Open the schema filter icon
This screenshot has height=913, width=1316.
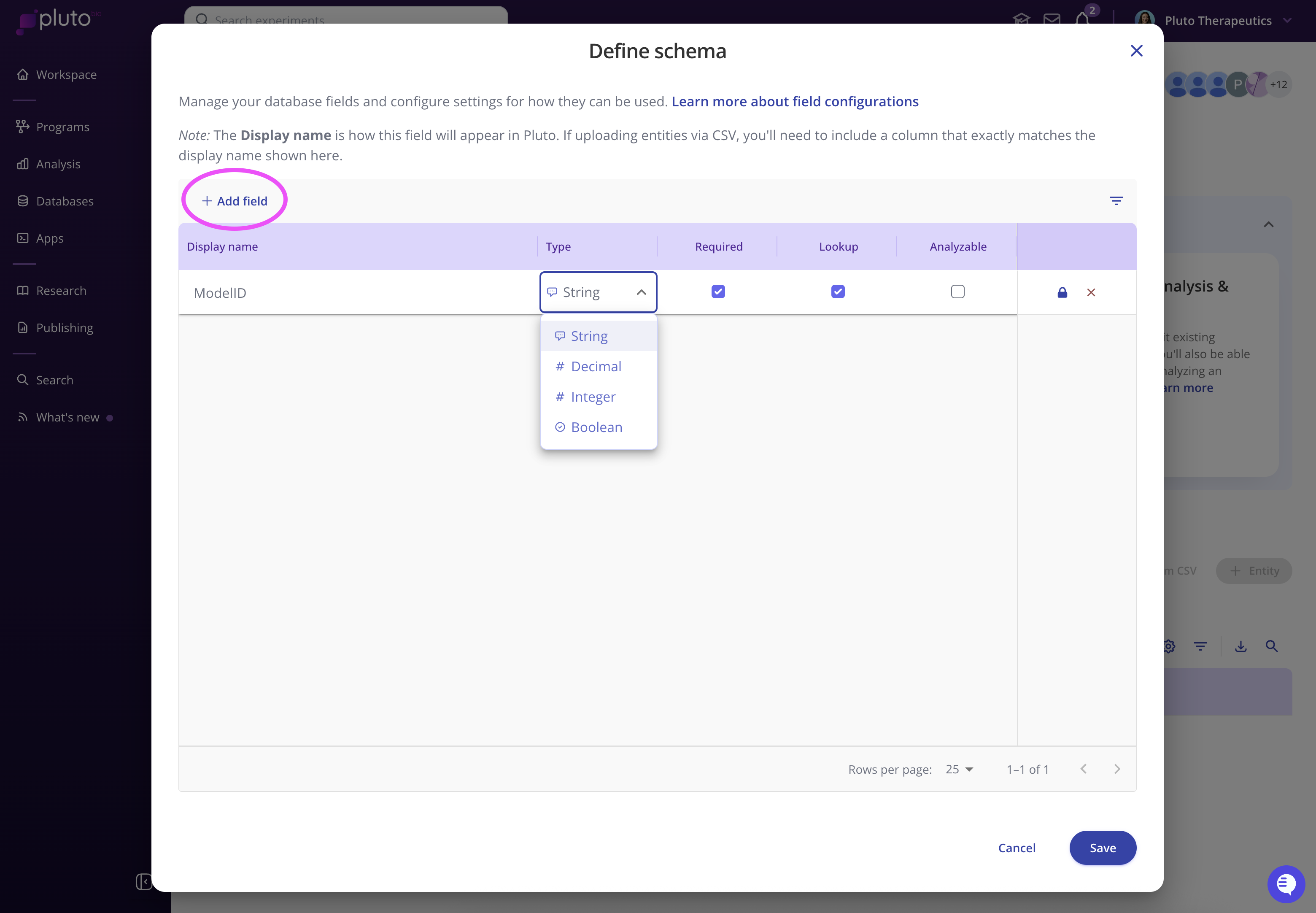1116,201
